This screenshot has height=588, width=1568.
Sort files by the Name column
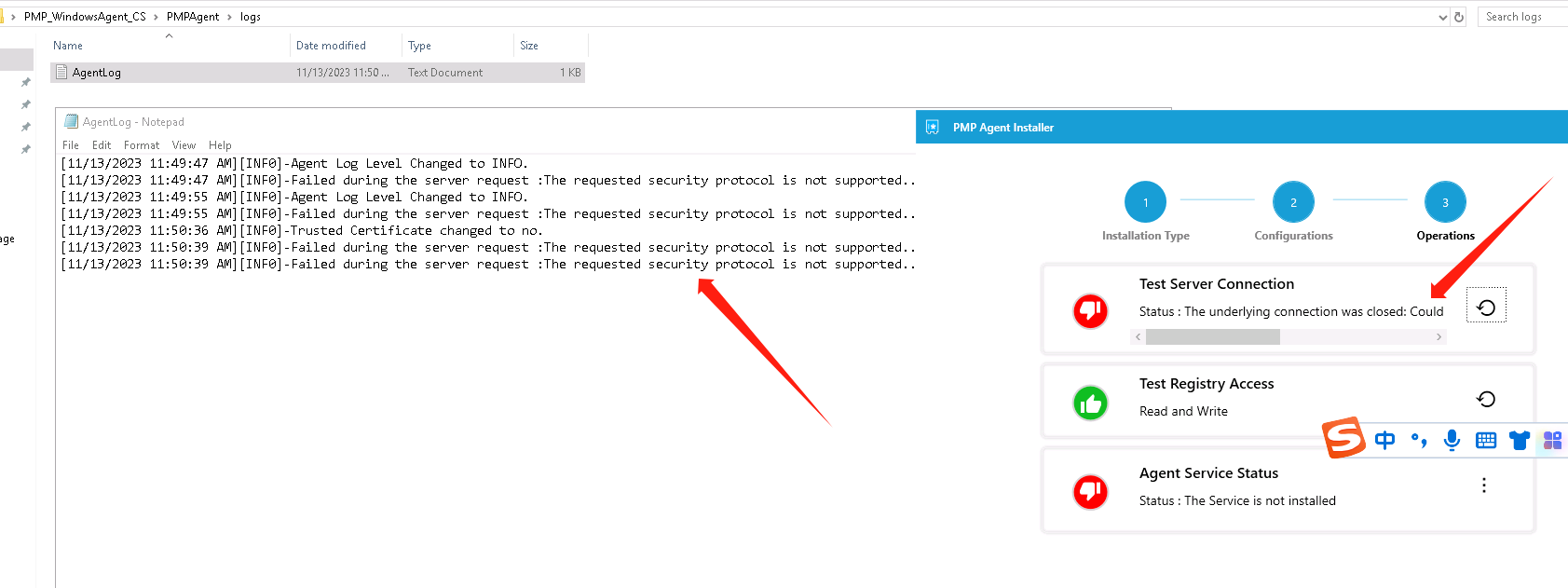(x=170, y=46)
